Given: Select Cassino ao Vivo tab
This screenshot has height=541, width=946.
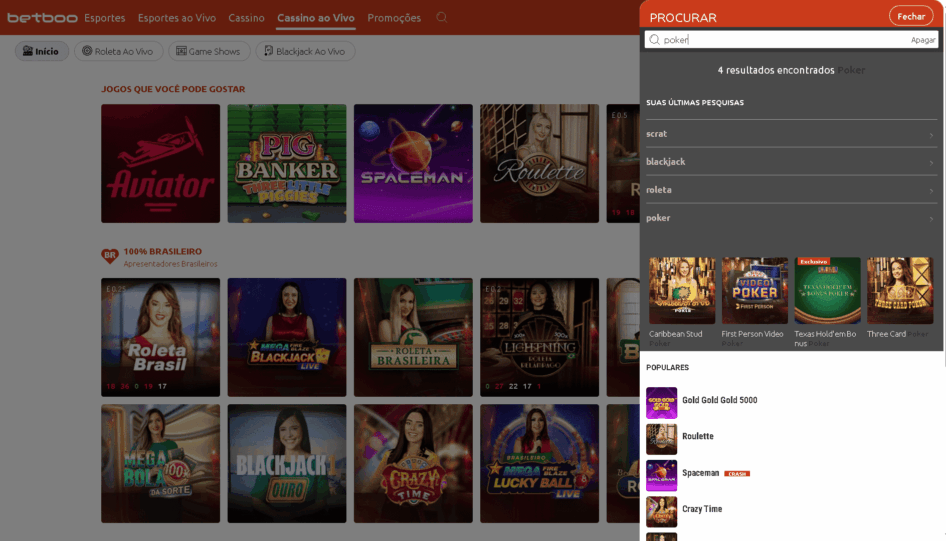Looking at the screenshot, I should pos(316,17).
